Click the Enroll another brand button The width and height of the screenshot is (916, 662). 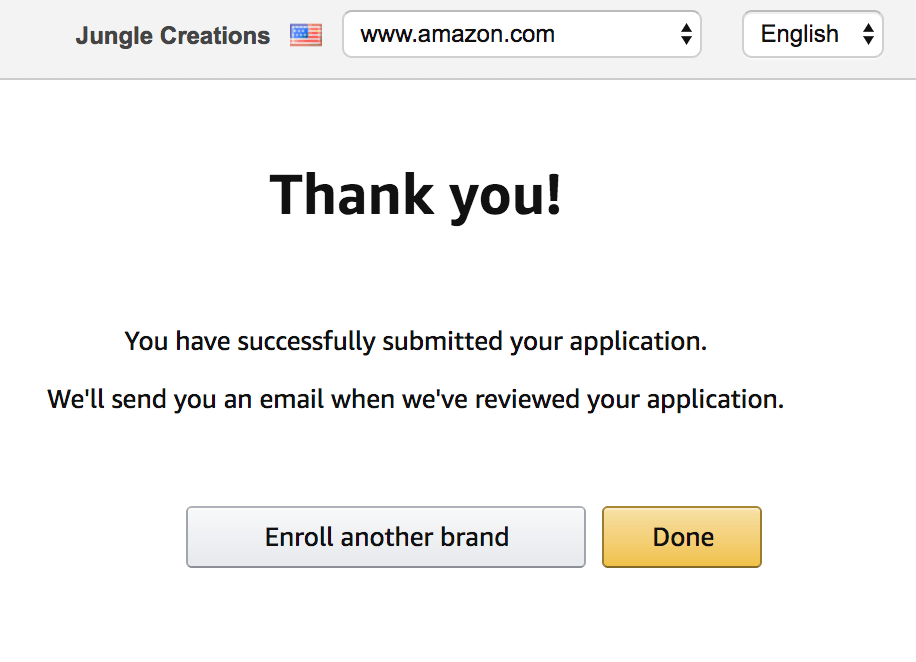click(385, 537)
